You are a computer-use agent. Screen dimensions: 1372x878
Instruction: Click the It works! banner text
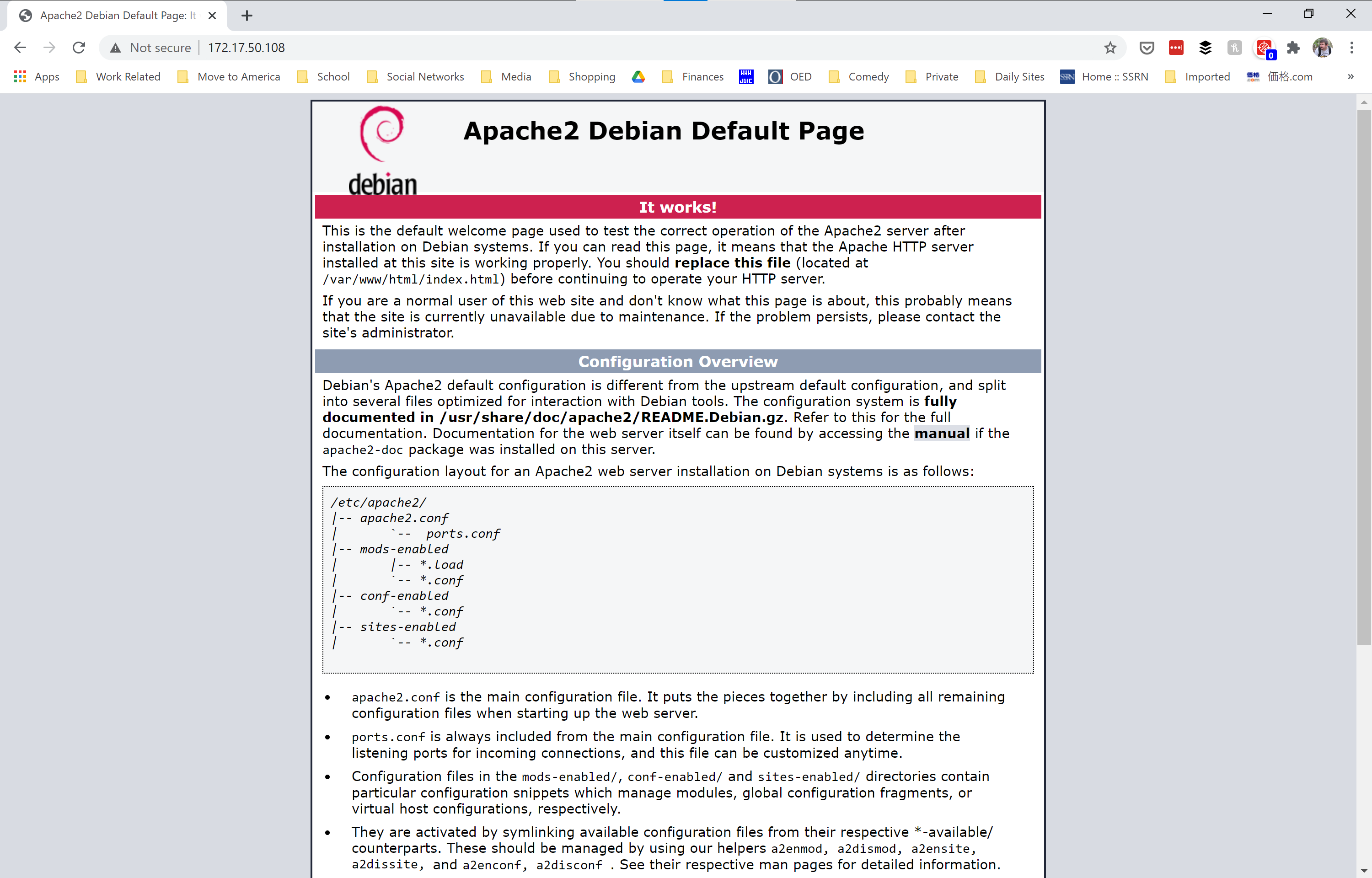click(677, 207)
